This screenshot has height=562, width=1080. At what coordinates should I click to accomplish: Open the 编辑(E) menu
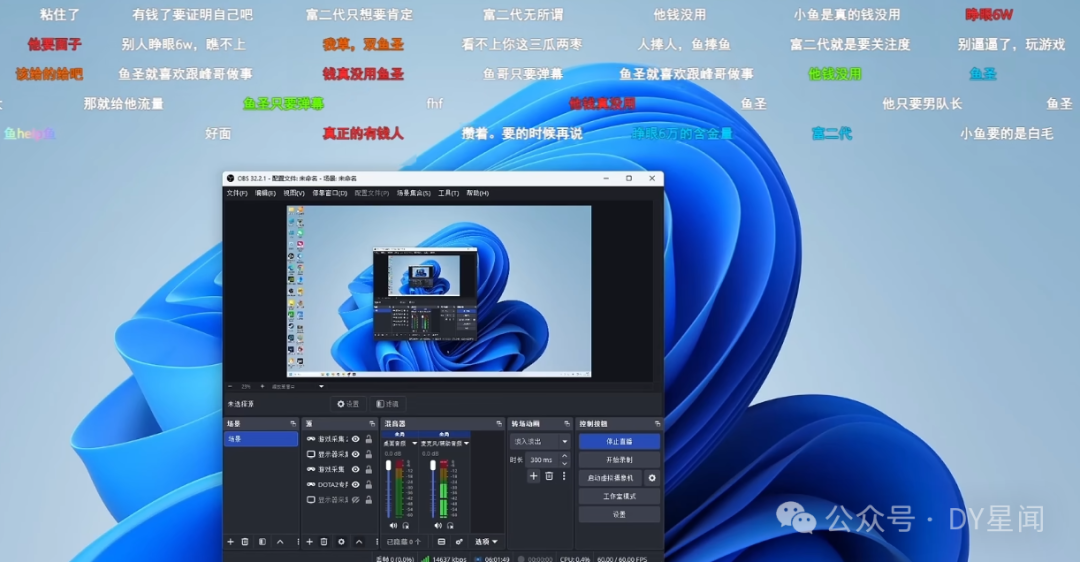click(265, 194)
